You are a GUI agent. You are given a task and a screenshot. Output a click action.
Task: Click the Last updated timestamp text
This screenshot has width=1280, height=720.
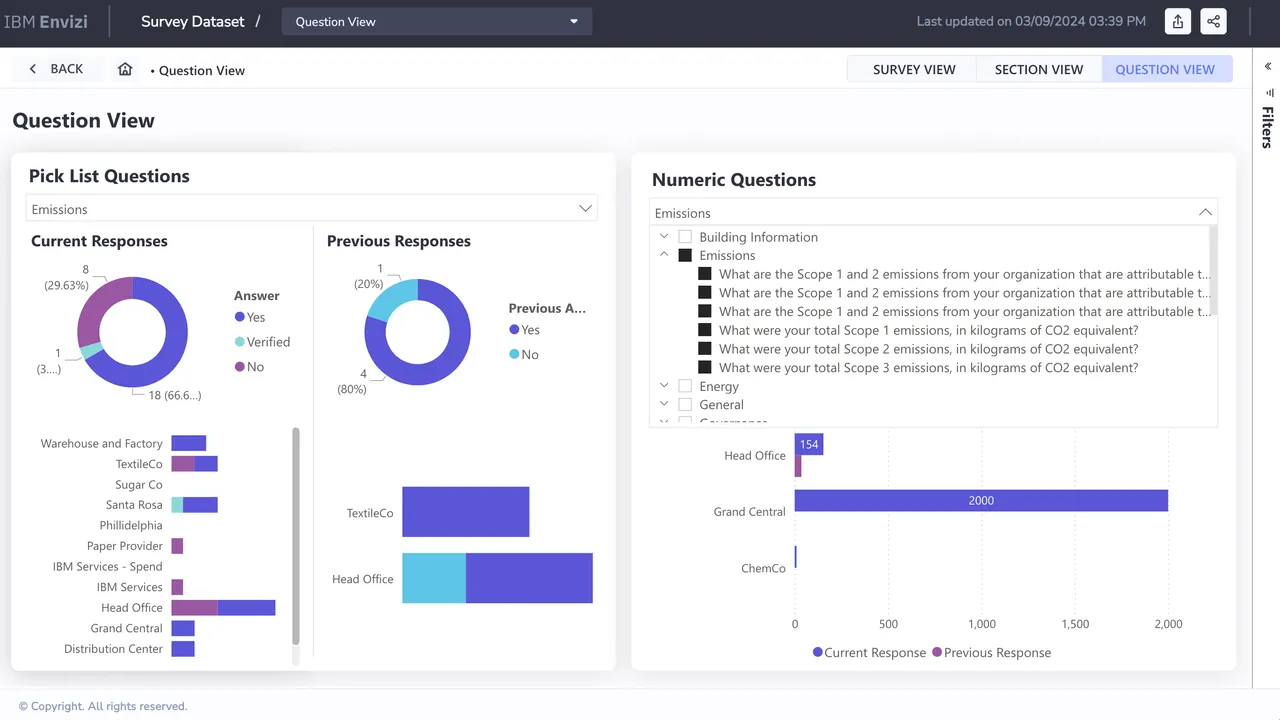1031,21
